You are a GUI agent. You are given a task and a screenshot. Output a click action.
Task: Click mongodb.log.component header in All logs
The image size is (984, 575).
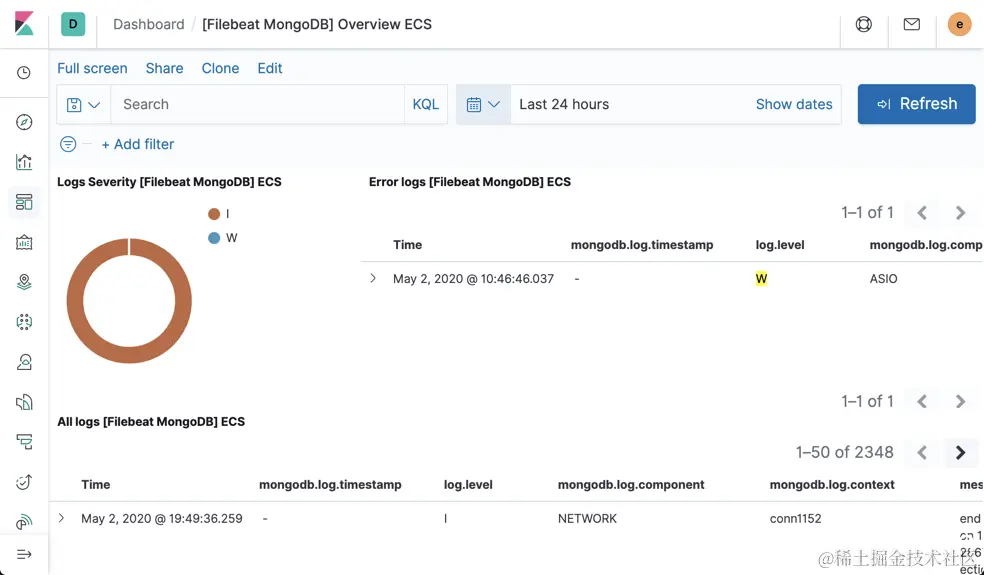click(631, 485)
